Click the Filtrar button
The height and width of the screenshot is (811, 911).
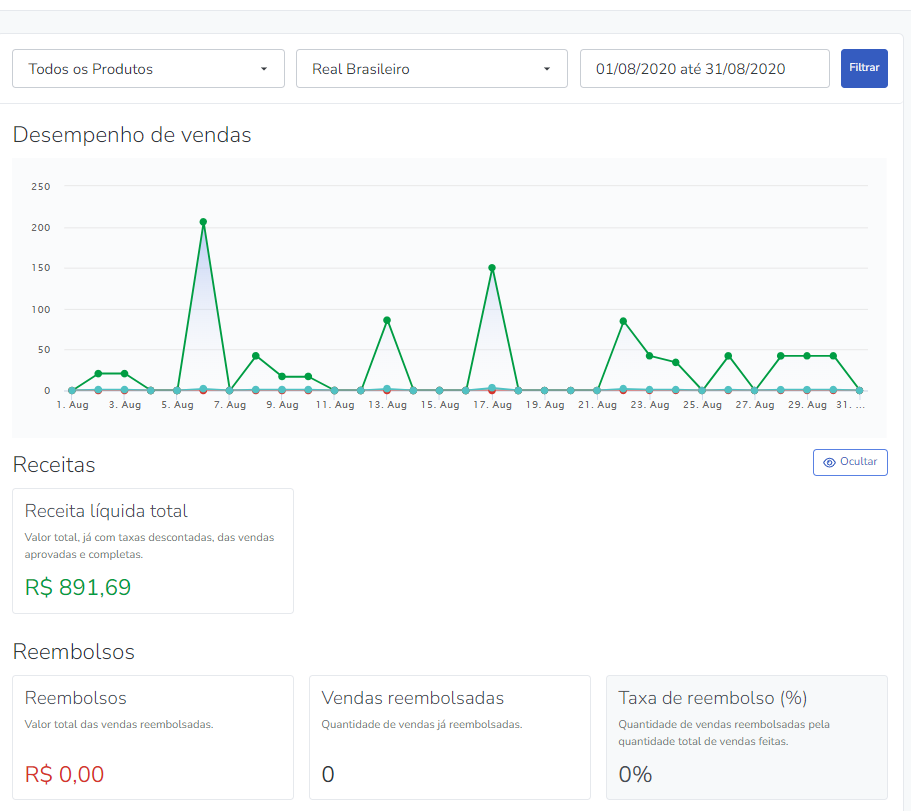(x=864, y=69)
